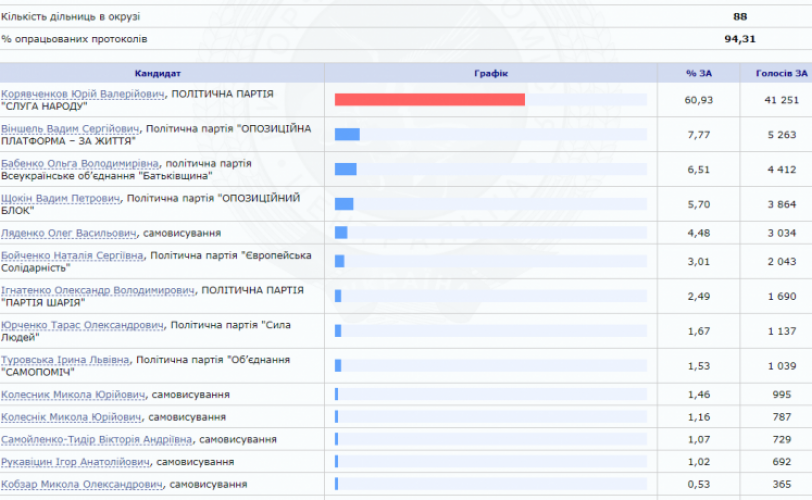Click the percentage value 4,48
Screen dimensions: 812x500
click(x=699, y=233)
